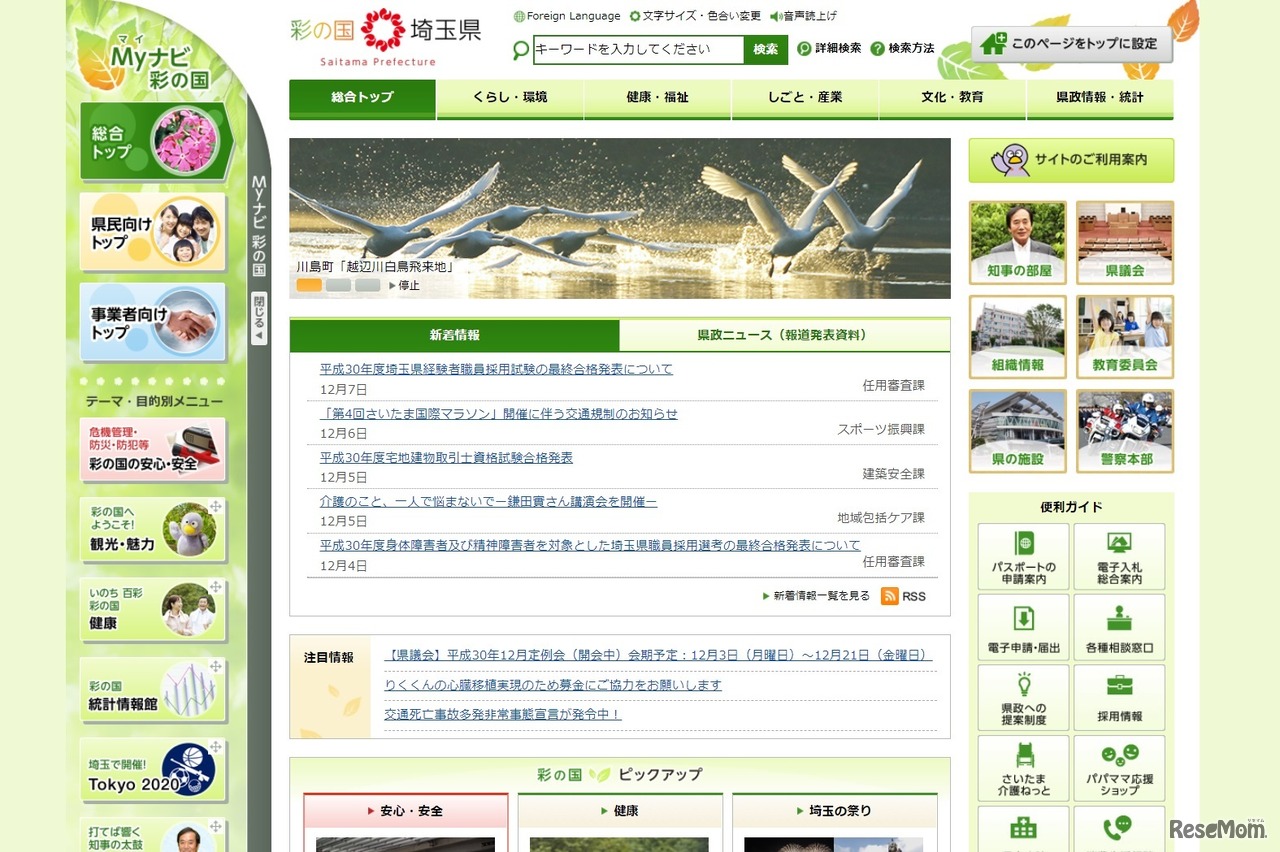This screenshot has height=852, width=1280.
Task: Open 組織情報 thumbnail
Action: click(1018, 337)
